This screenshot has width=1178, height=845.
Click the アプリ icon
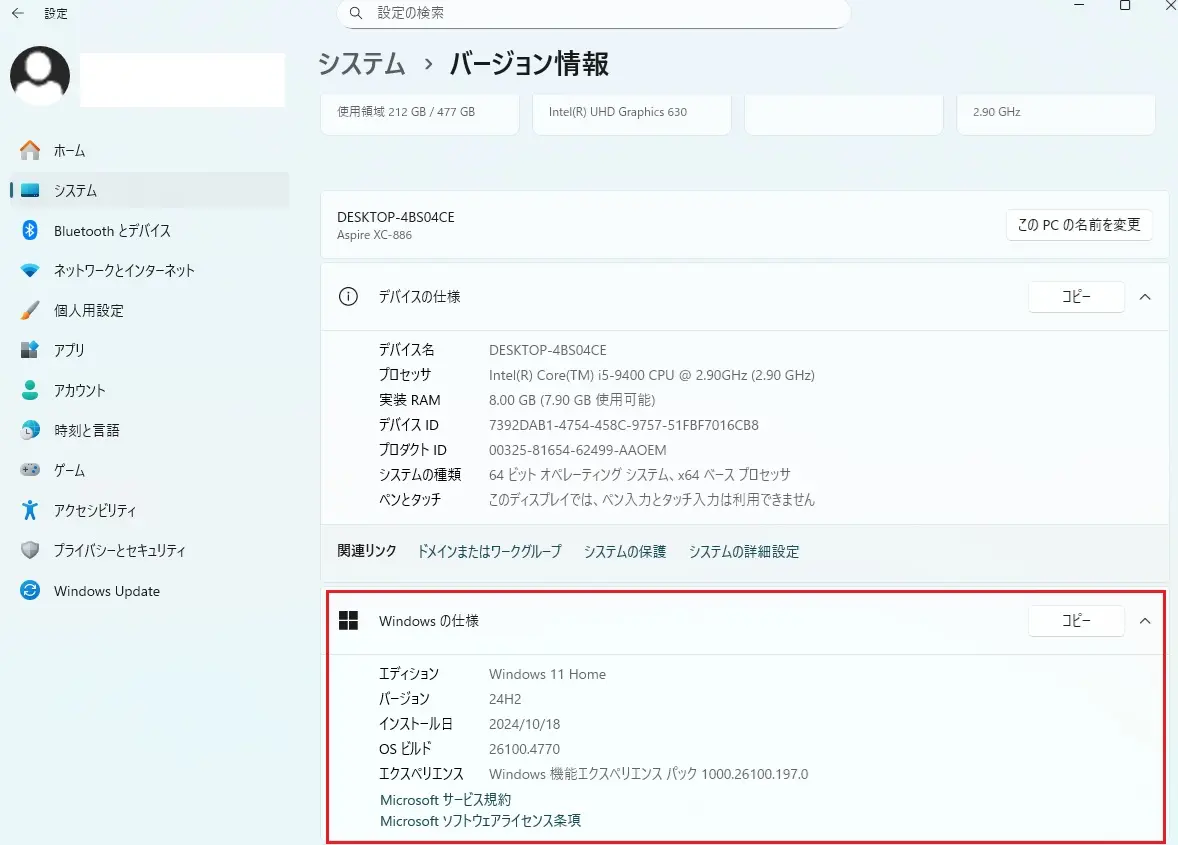pos(30,349)
